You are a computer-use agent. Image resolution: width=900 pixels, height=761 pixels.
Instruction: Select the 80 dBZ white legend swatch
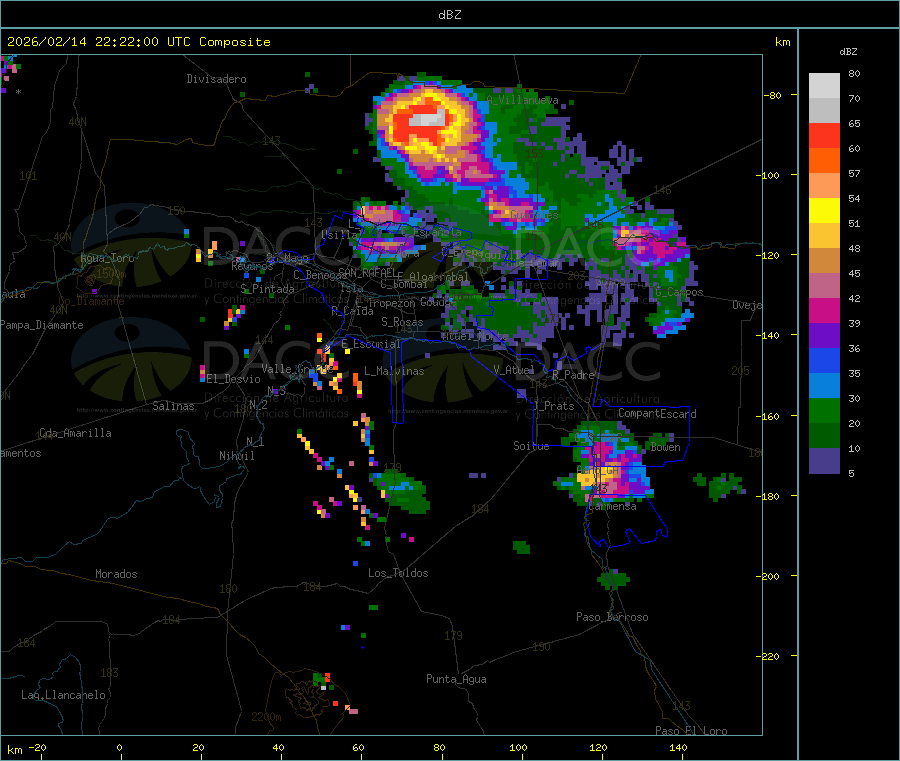824,86
